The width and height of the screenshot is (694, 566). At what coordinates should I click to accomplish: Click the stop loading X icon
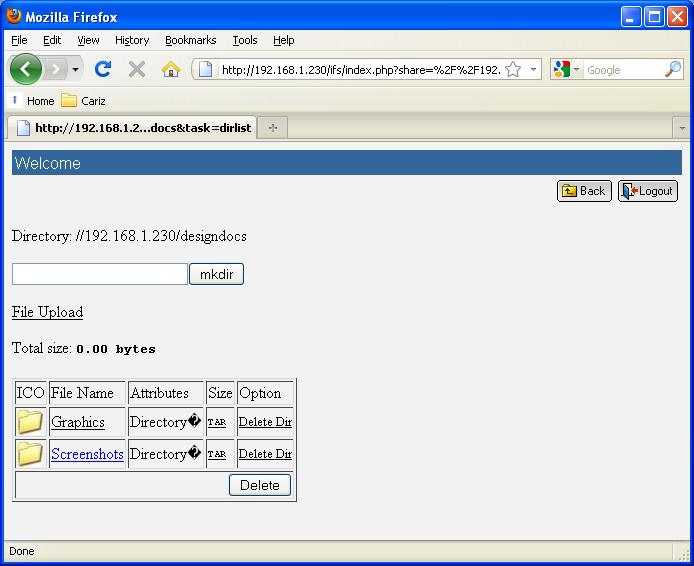(x=137, y=69)
